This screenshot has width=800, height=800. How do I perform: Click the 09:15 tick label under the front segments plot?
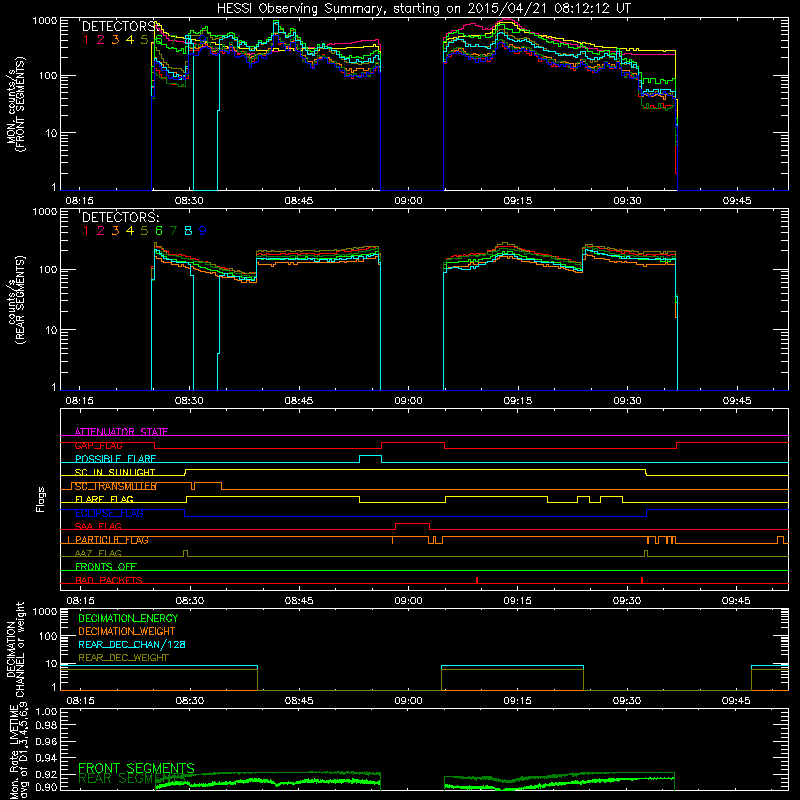coord(517,201)
